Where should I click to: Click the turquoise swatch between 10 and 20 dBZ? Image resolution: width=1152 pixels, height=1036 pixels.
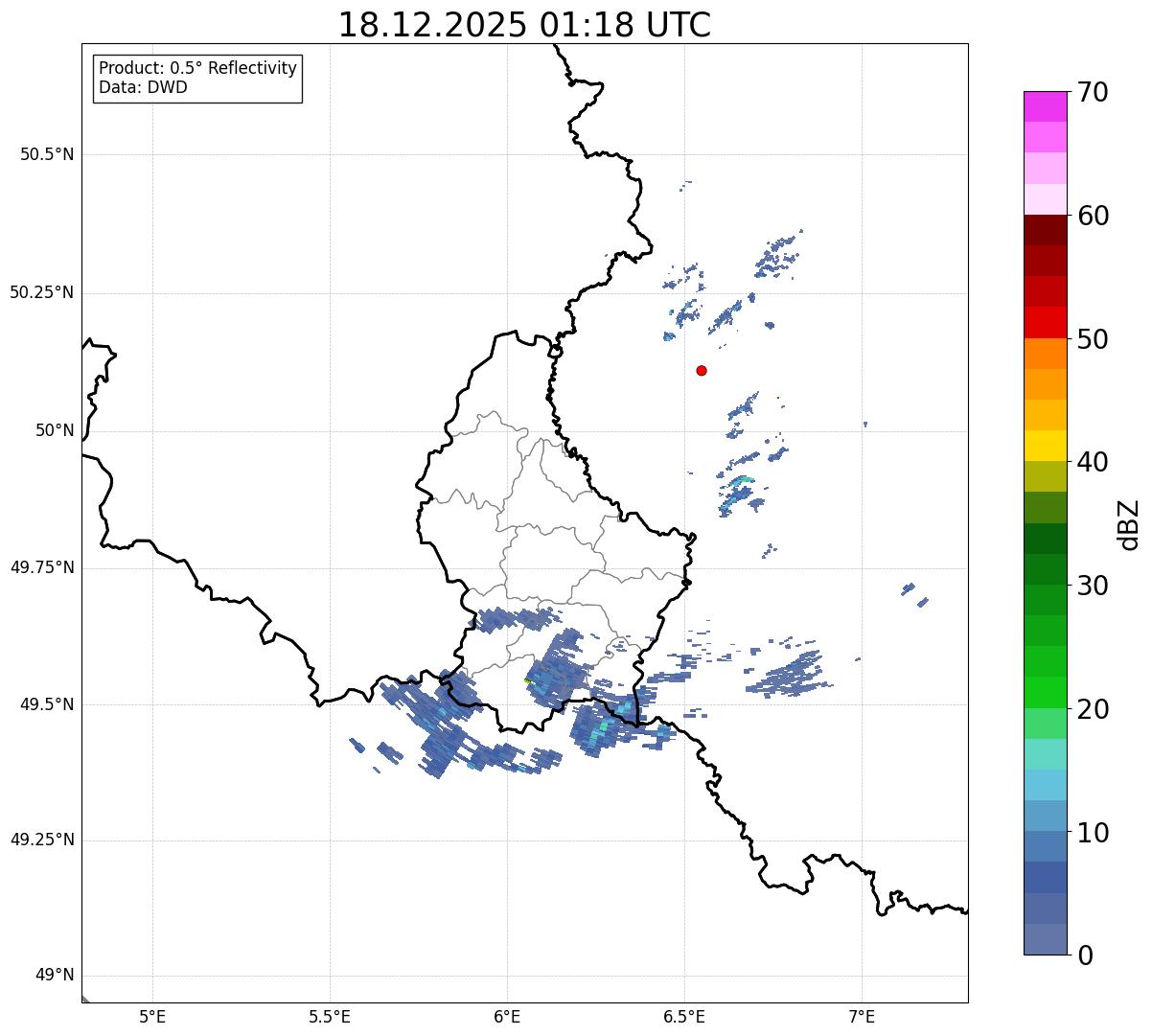point(1045,754)
